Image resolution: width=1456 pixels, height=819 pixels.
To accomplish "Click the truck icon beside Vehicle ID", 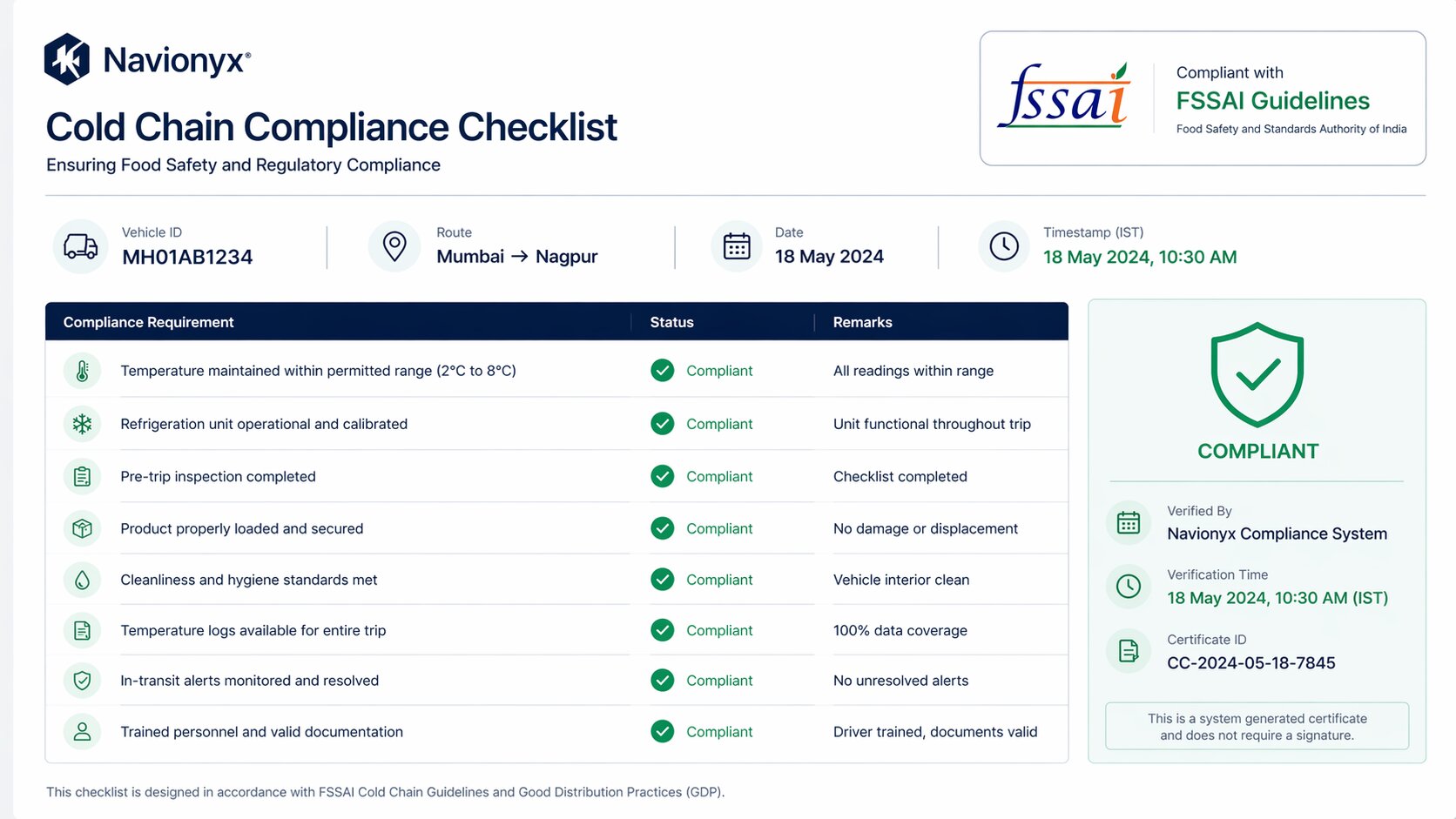I will click(80, 246).
